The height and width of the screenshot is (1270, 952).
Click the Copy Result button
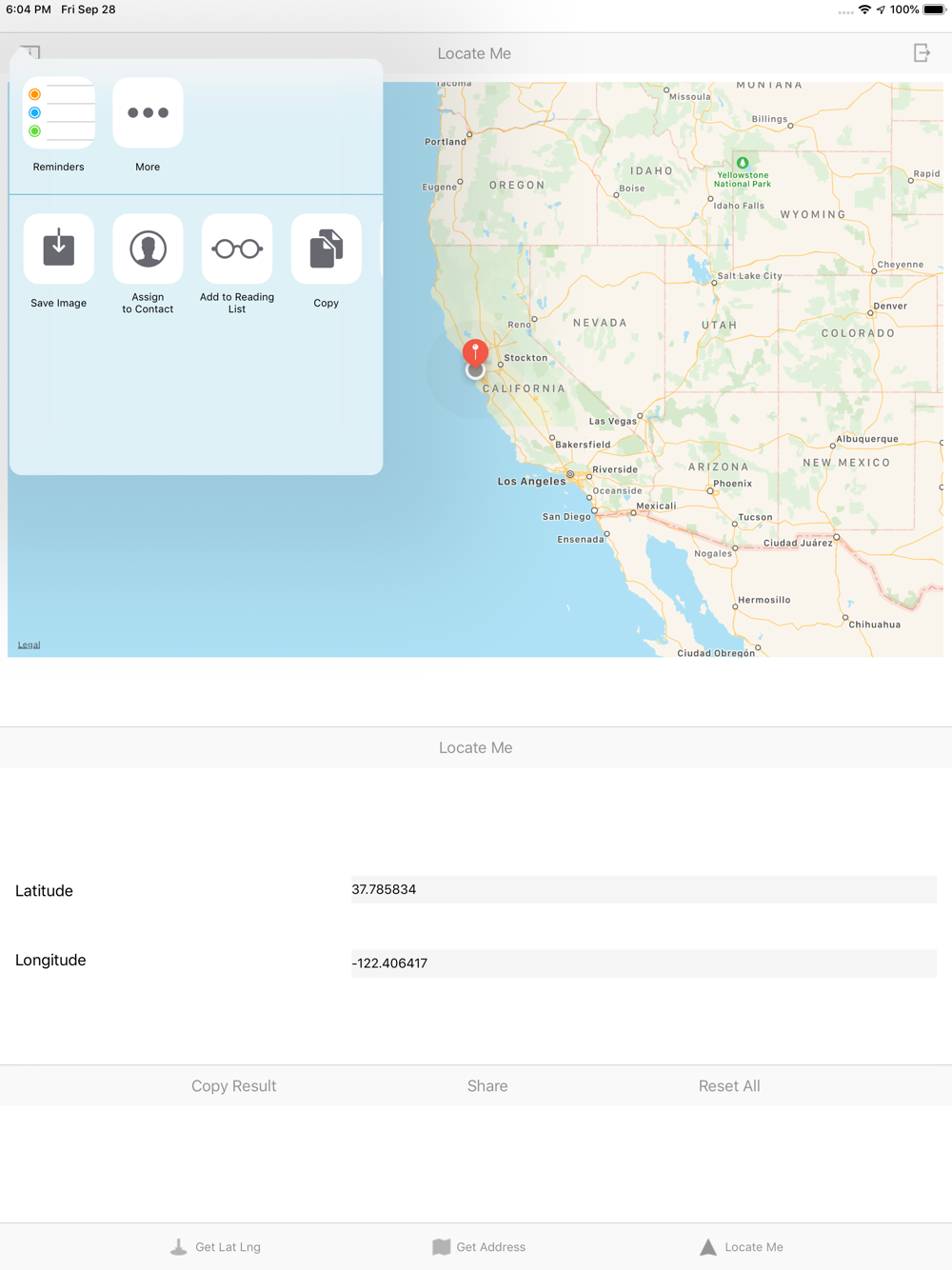click(234, 1086)
